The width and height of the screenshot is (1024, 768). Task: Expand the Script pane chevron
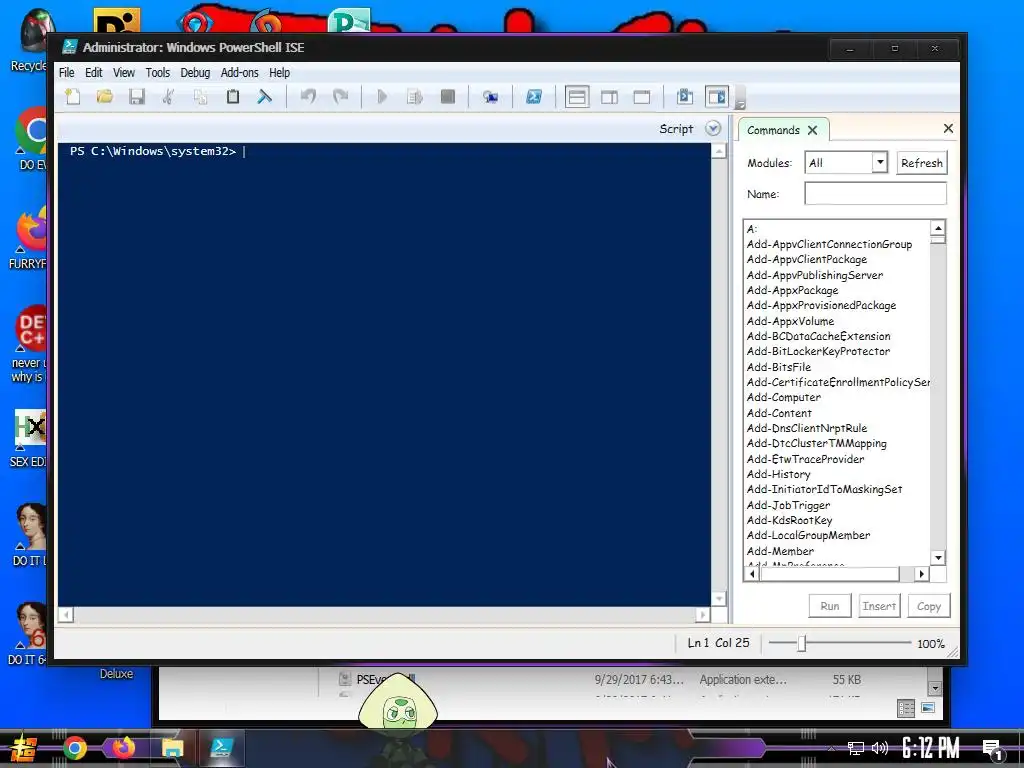click(x=713, y=129)
